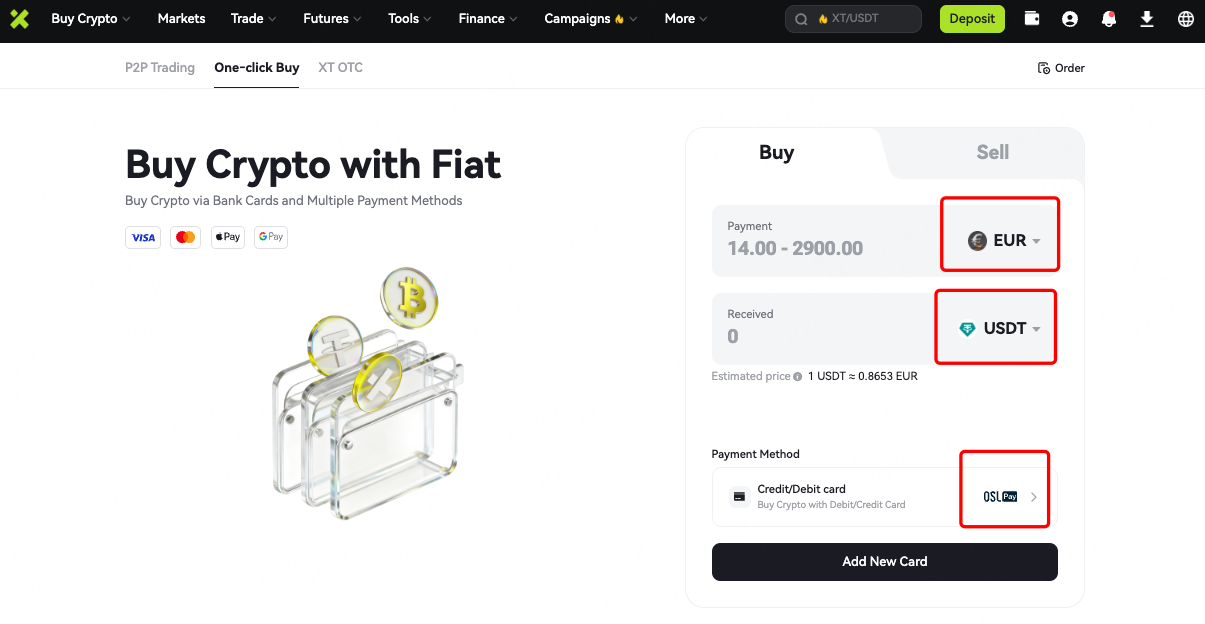Open the XT OTC tab
The image size is (1205, 624).
(x=340, y=68)
